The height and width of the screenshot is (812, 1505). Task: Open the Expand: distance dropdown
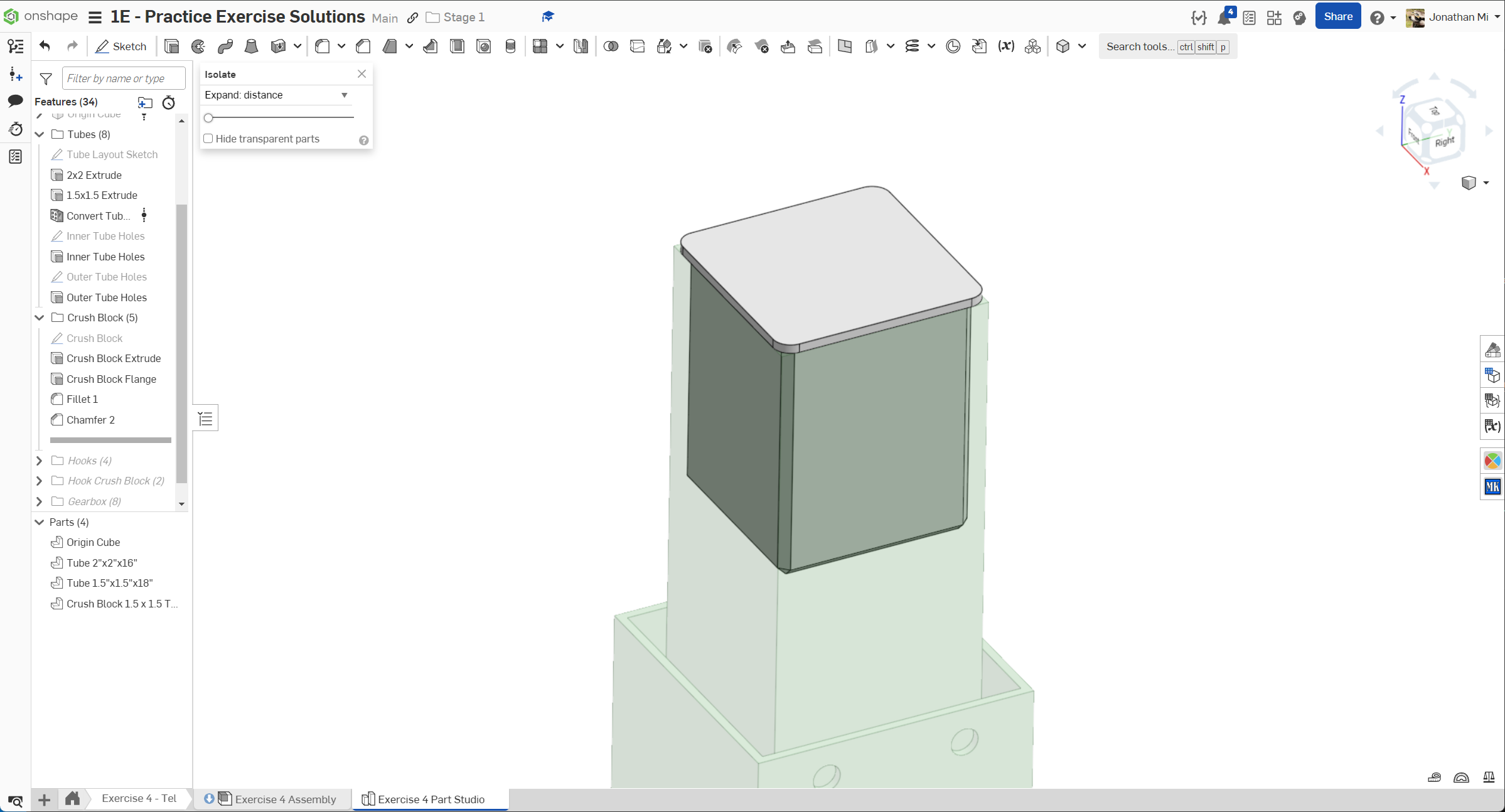pyautogui.click(x=276, y=95)
